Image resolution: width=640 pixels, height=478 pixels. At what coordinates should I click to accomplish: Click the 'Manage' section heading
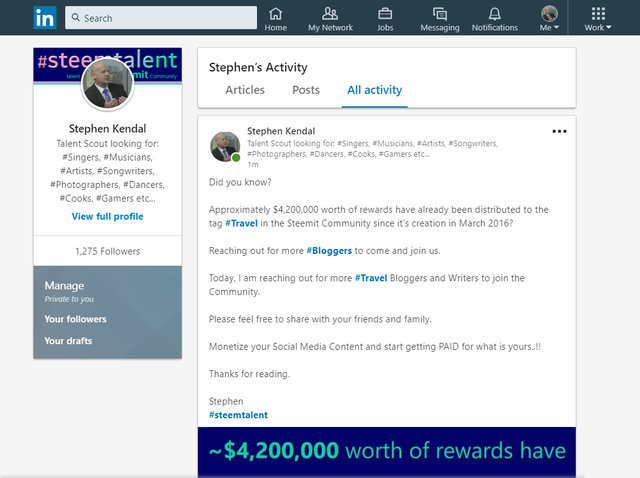64,285
